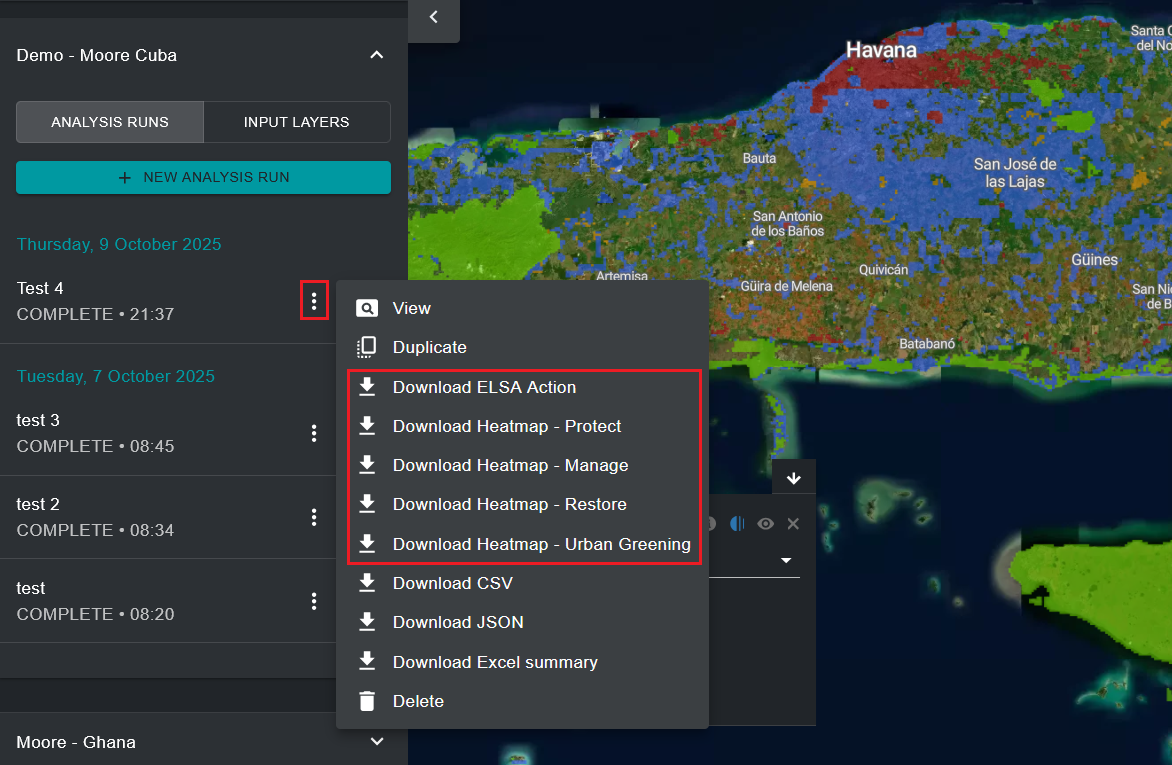1172x765 pixels.
Task: Start a New Analysis Run
Action: click(203, 177)
